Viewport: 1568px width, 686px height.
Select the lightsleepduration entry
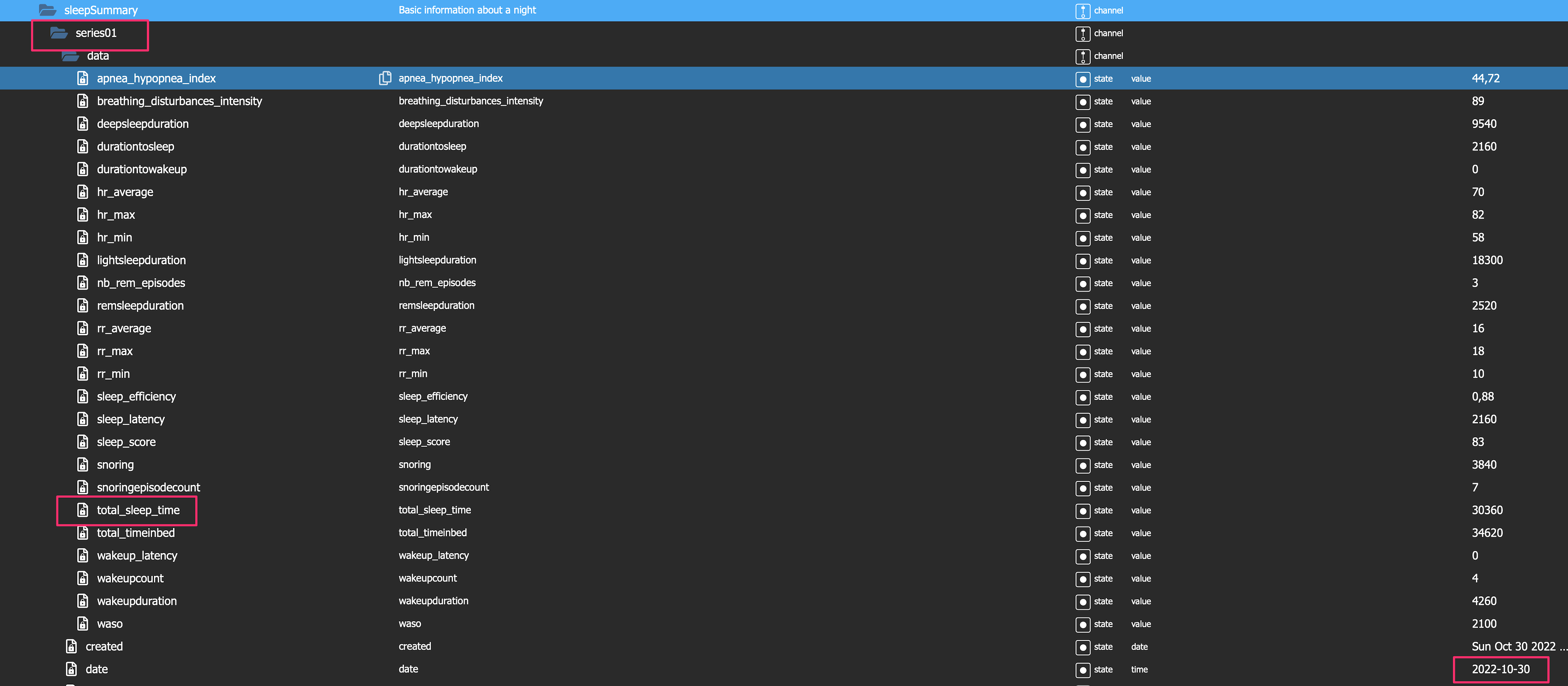tap(141, 260)
